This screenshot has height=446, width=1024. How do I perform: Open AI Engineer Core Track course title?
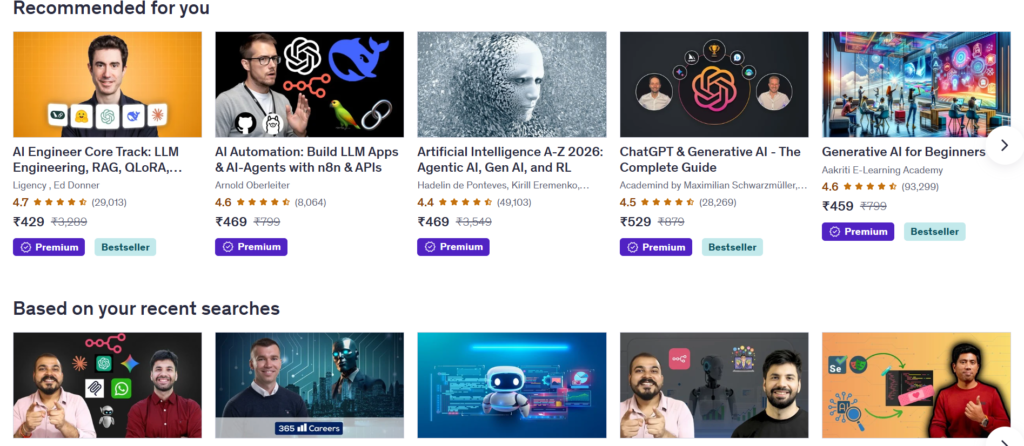tap(96, 159)
